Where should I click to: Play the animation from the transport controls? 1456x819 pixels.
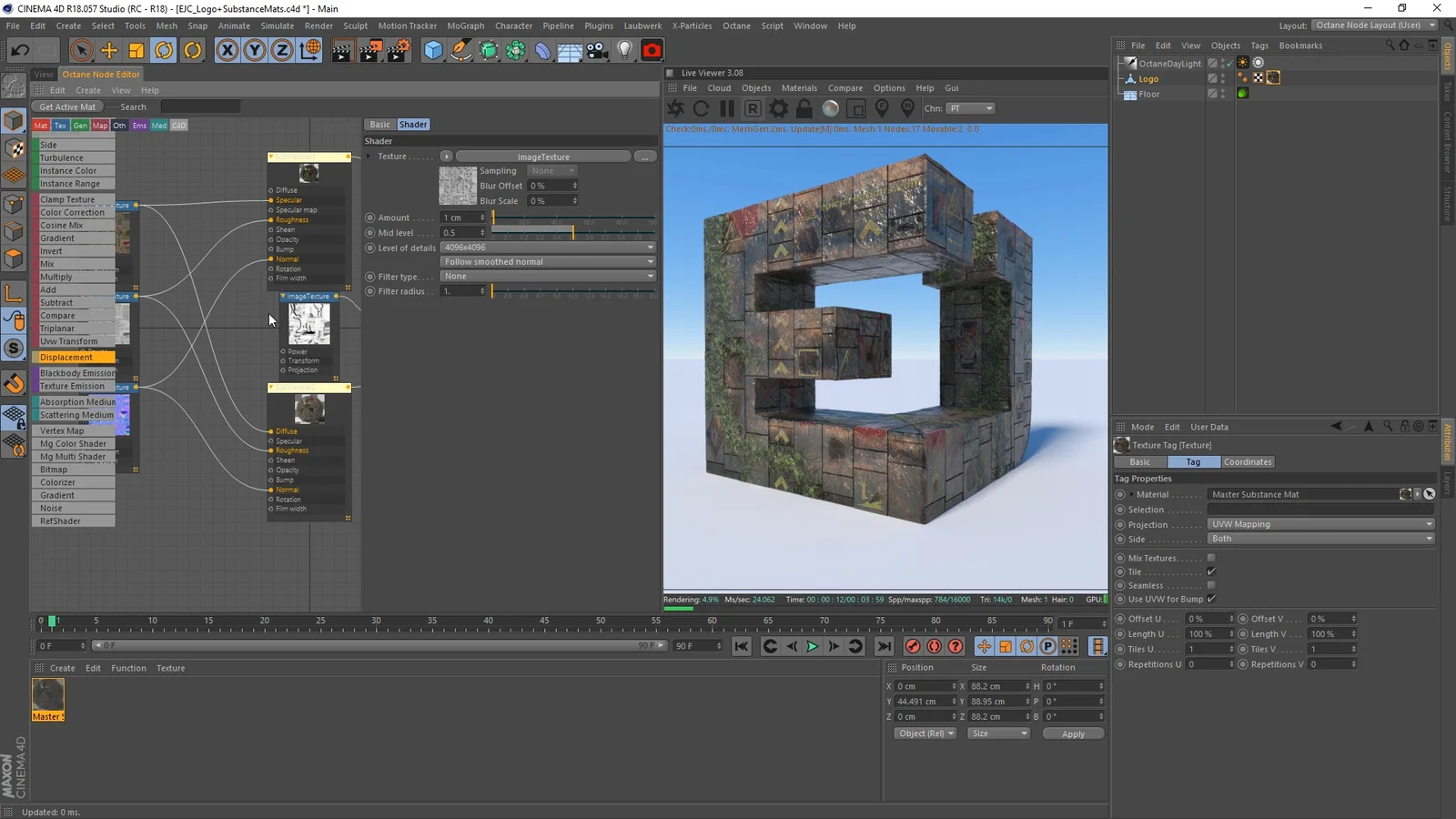[812, 646]
